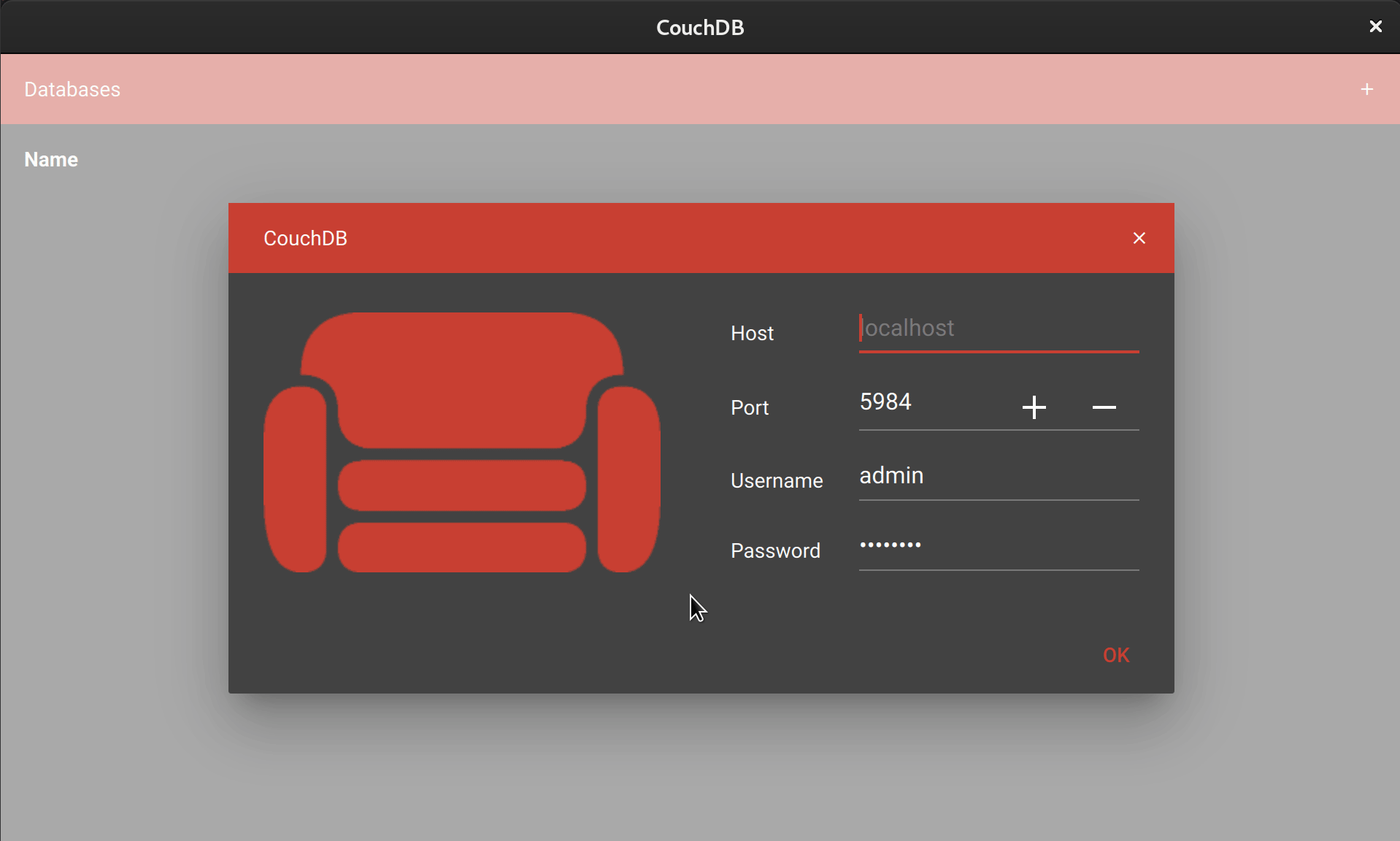
Task: Click the Host label text
Action: click(x=752, y=334)
